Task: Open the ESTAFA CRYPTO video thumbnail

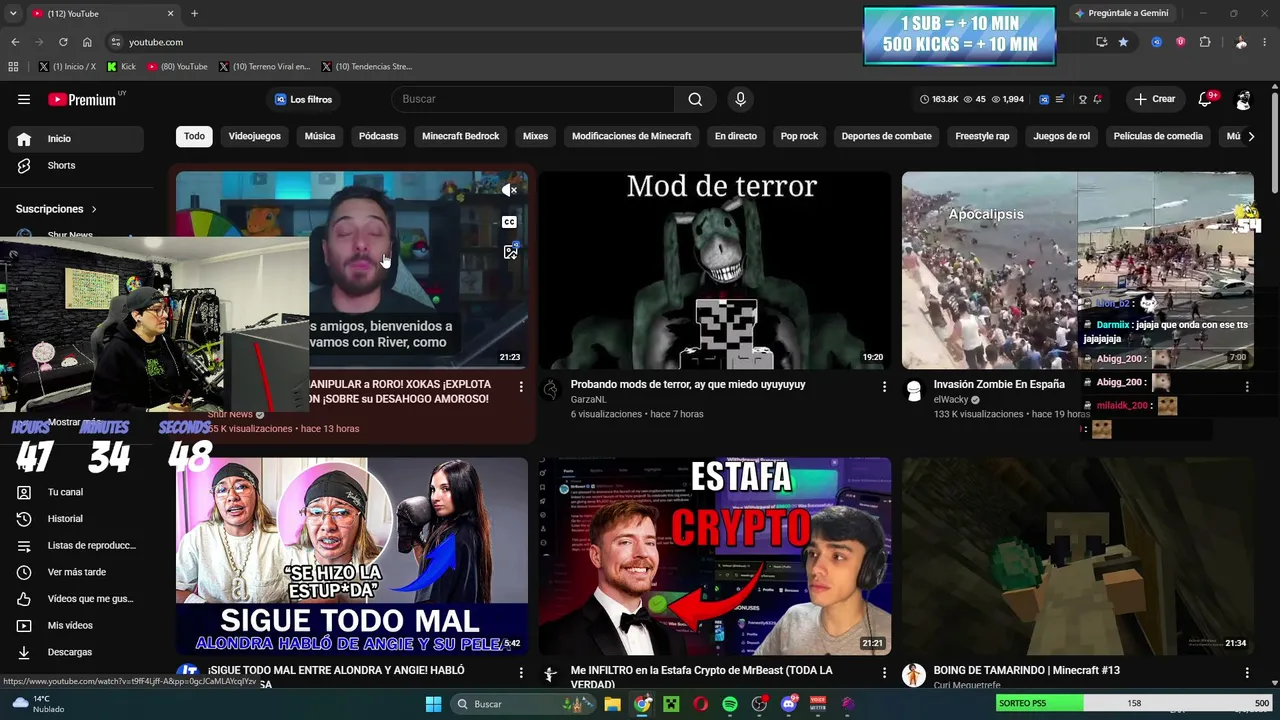Action: click(714, 557)
